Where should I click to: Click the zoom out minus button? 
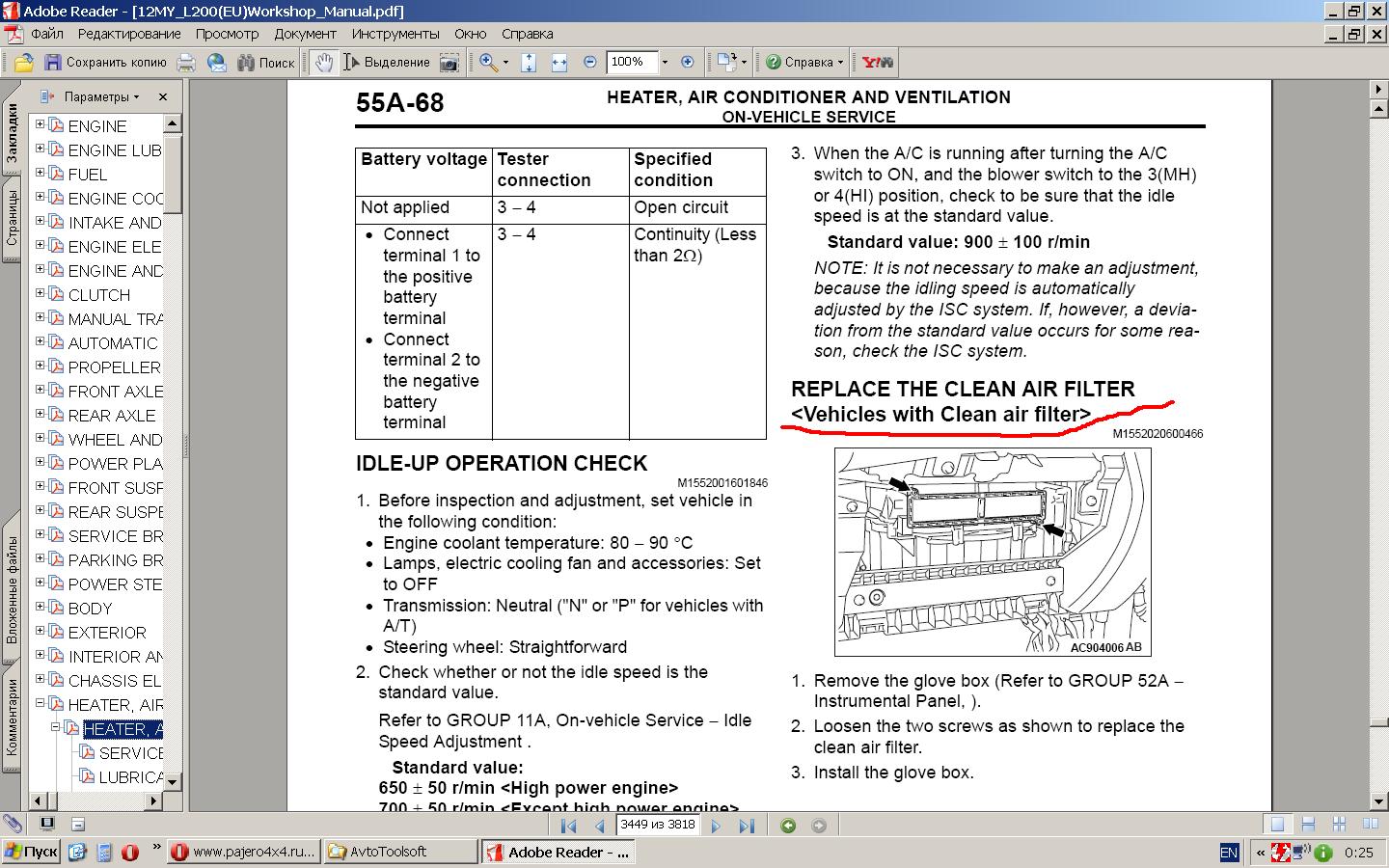(590, 63)
